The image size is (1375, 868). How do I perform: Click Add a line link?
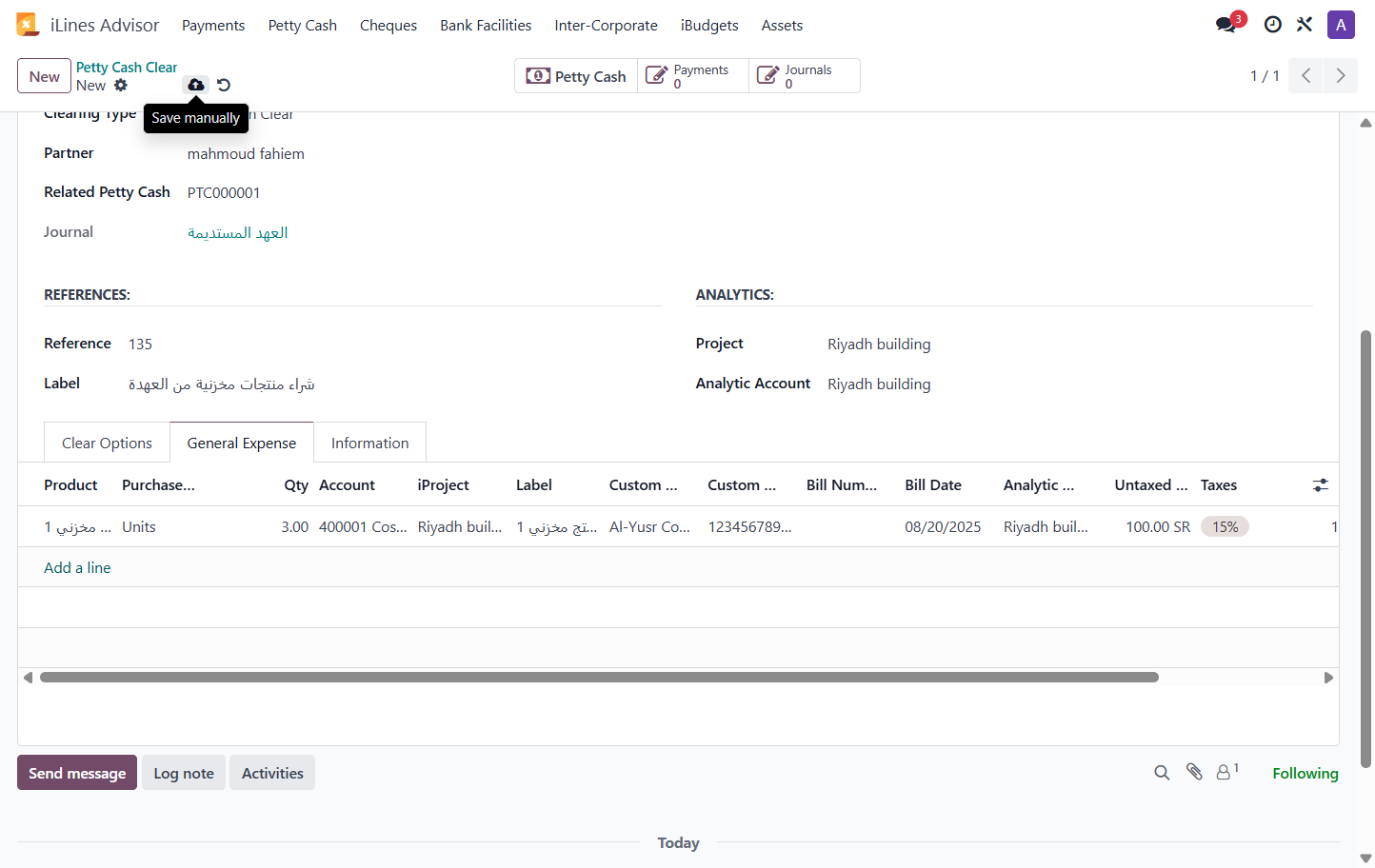(x=77, y=567)
